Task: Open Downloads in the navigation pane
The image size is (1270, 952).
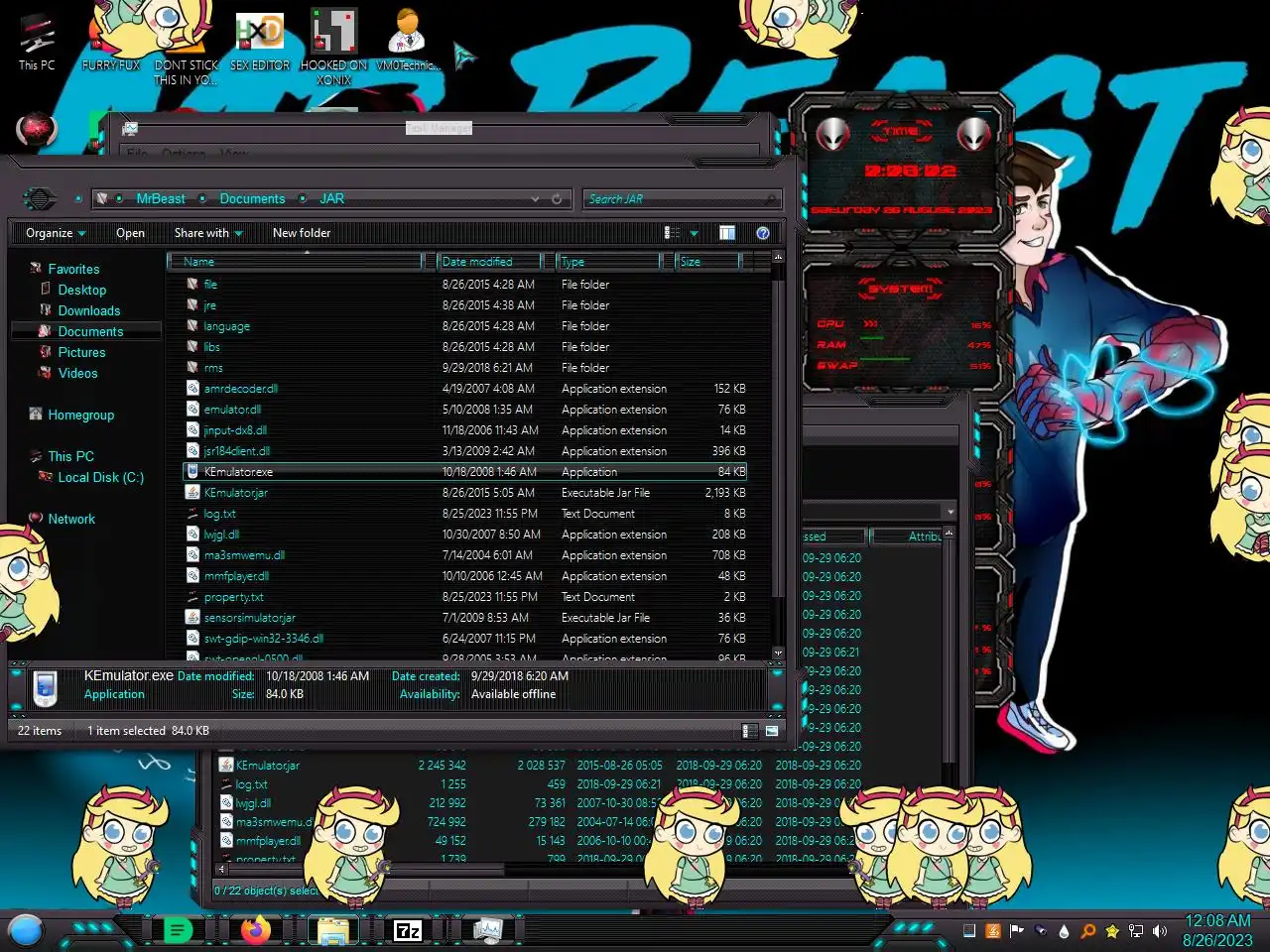Action: coord(88,310)
